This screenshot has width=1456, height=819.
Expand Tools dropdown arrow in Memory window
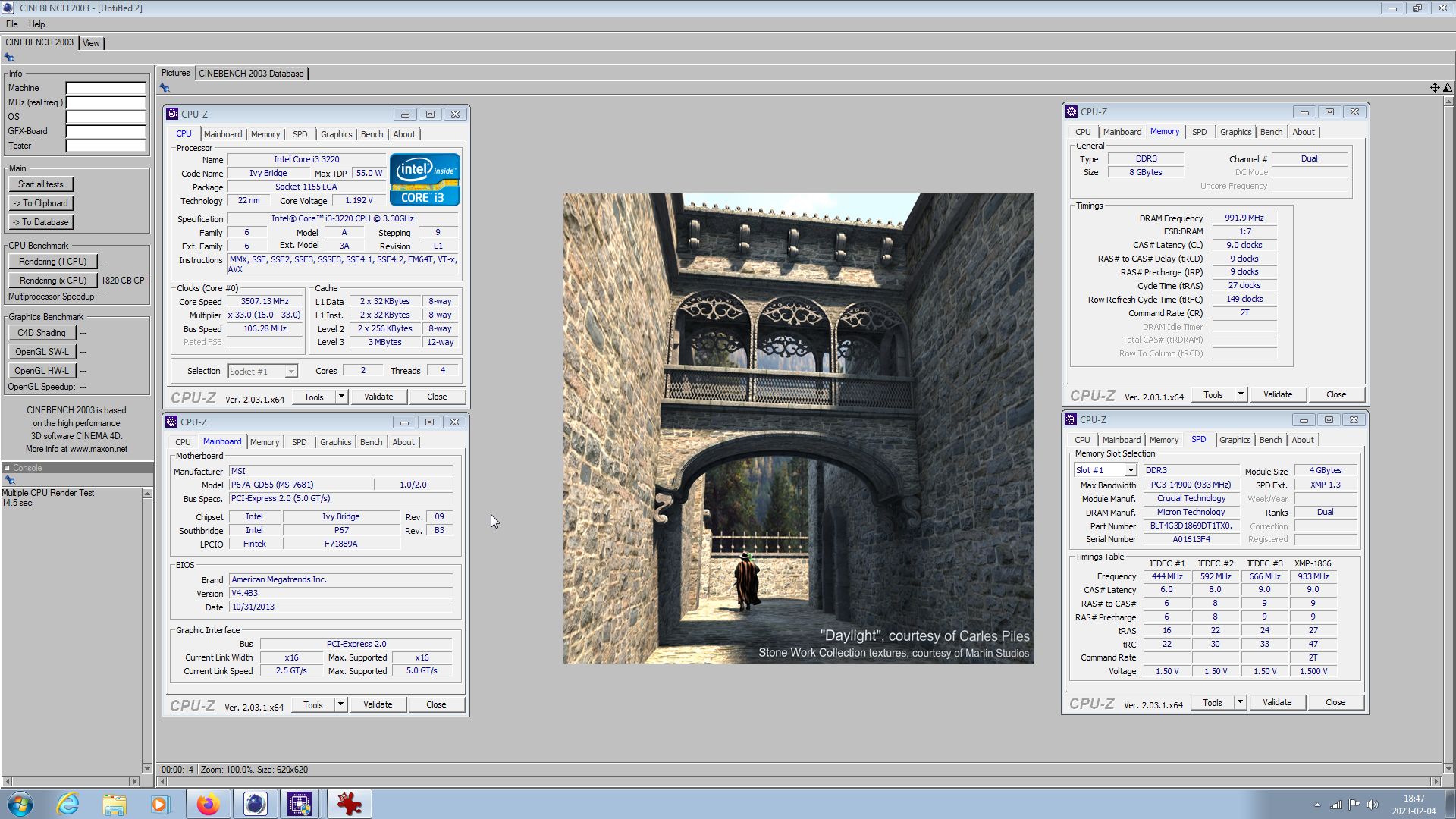click(1241, 394)
